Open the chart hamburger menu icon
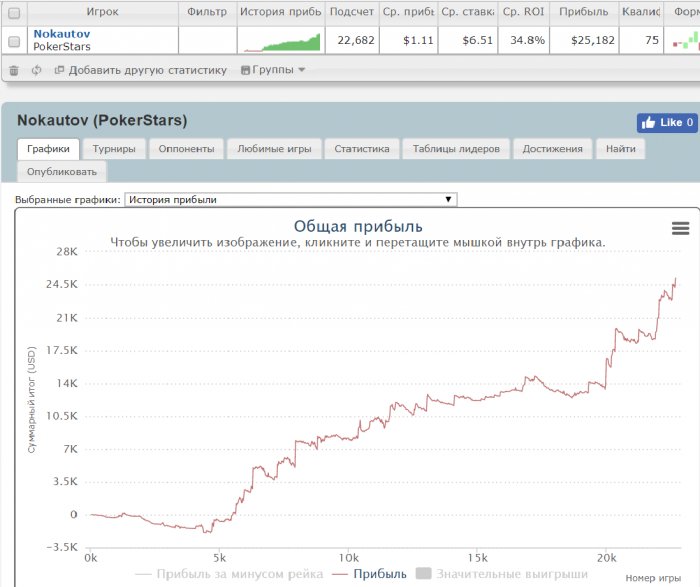This screenshot has height=587, width=700. tap(680, 228)
